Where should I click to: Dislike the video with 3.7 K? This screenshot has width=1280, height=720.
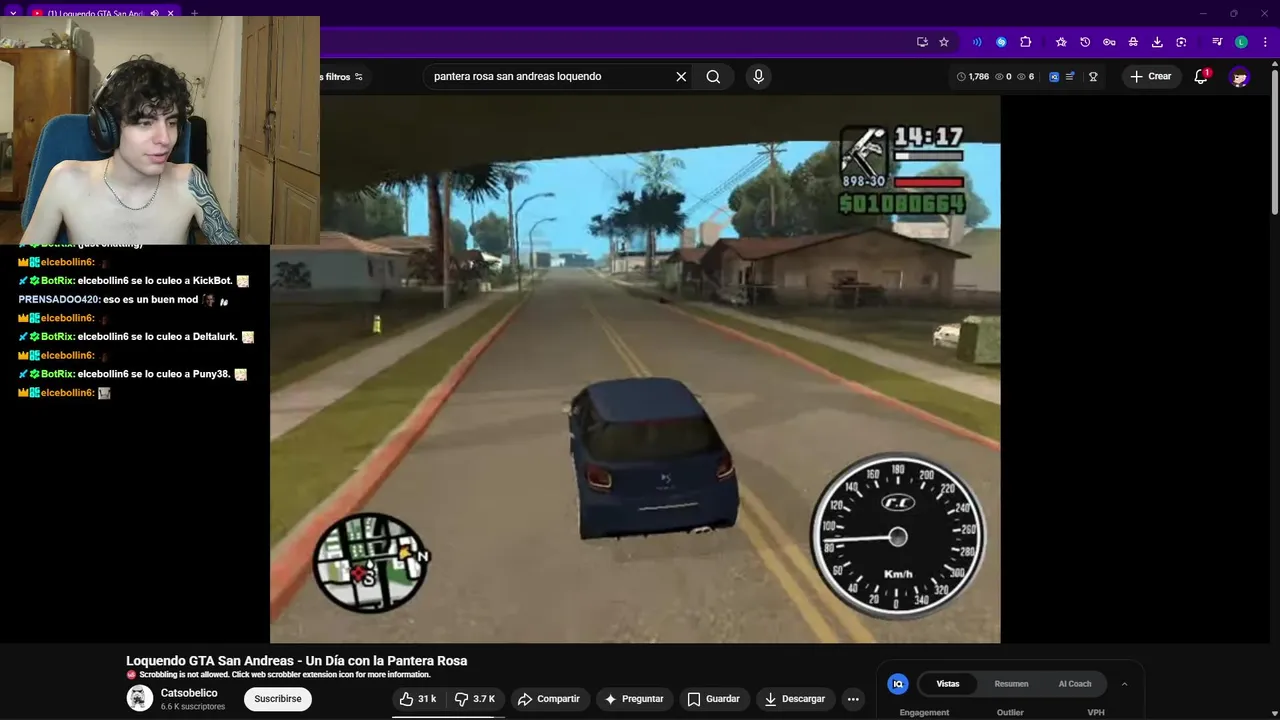(475, 699)
